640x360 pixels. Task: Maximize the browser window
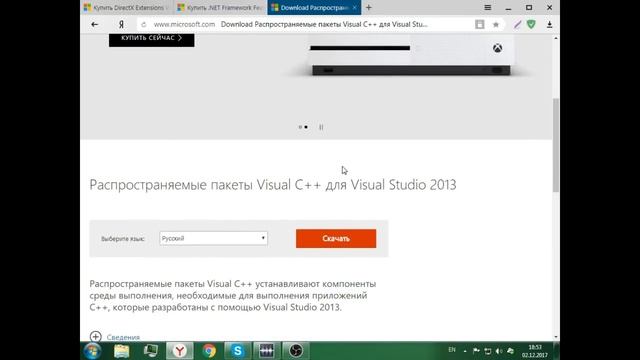(x=529, y=7)
